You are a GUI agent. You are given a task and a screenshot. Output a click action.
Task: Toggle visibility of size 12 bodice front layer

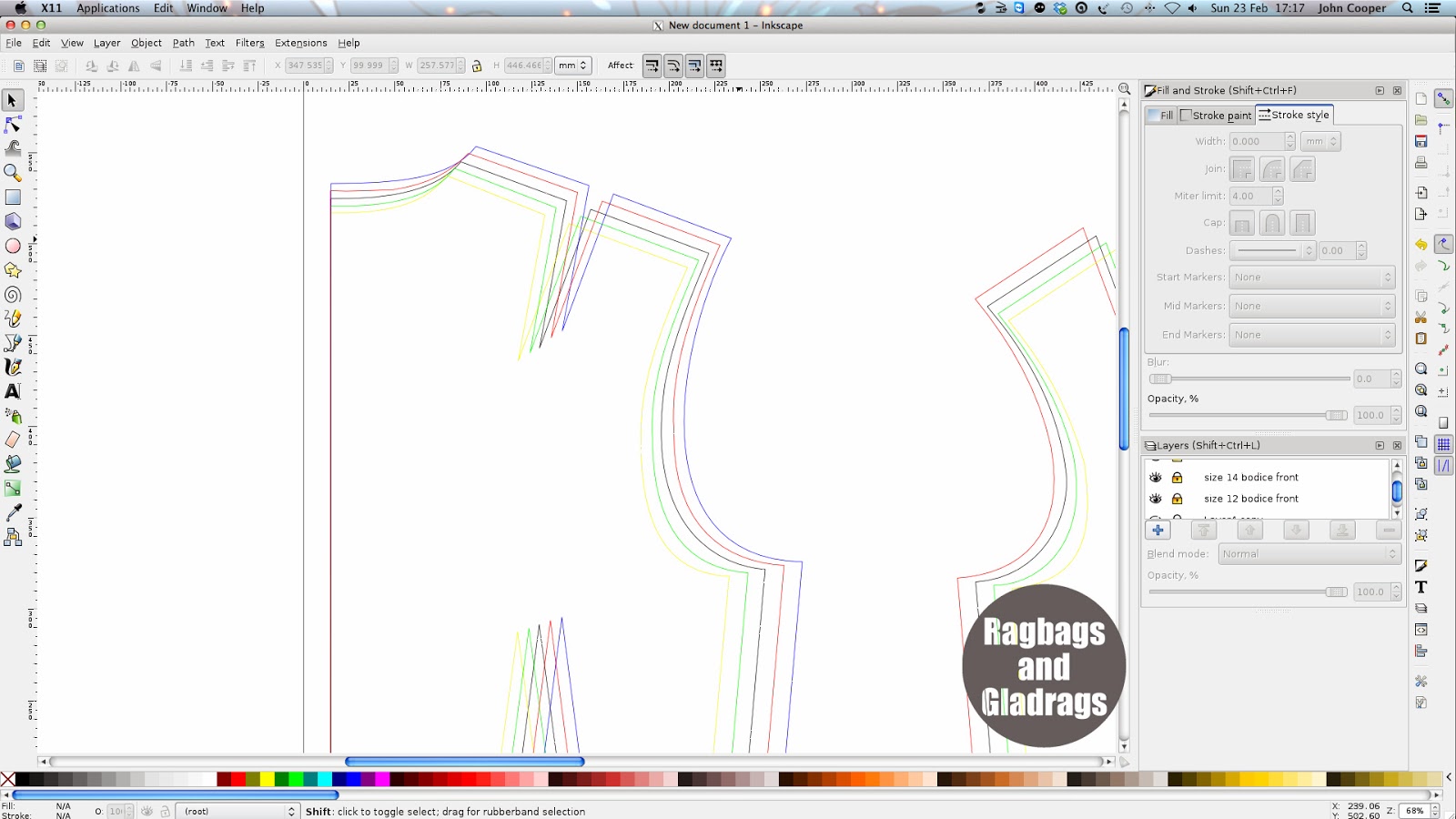(1156, 499)
